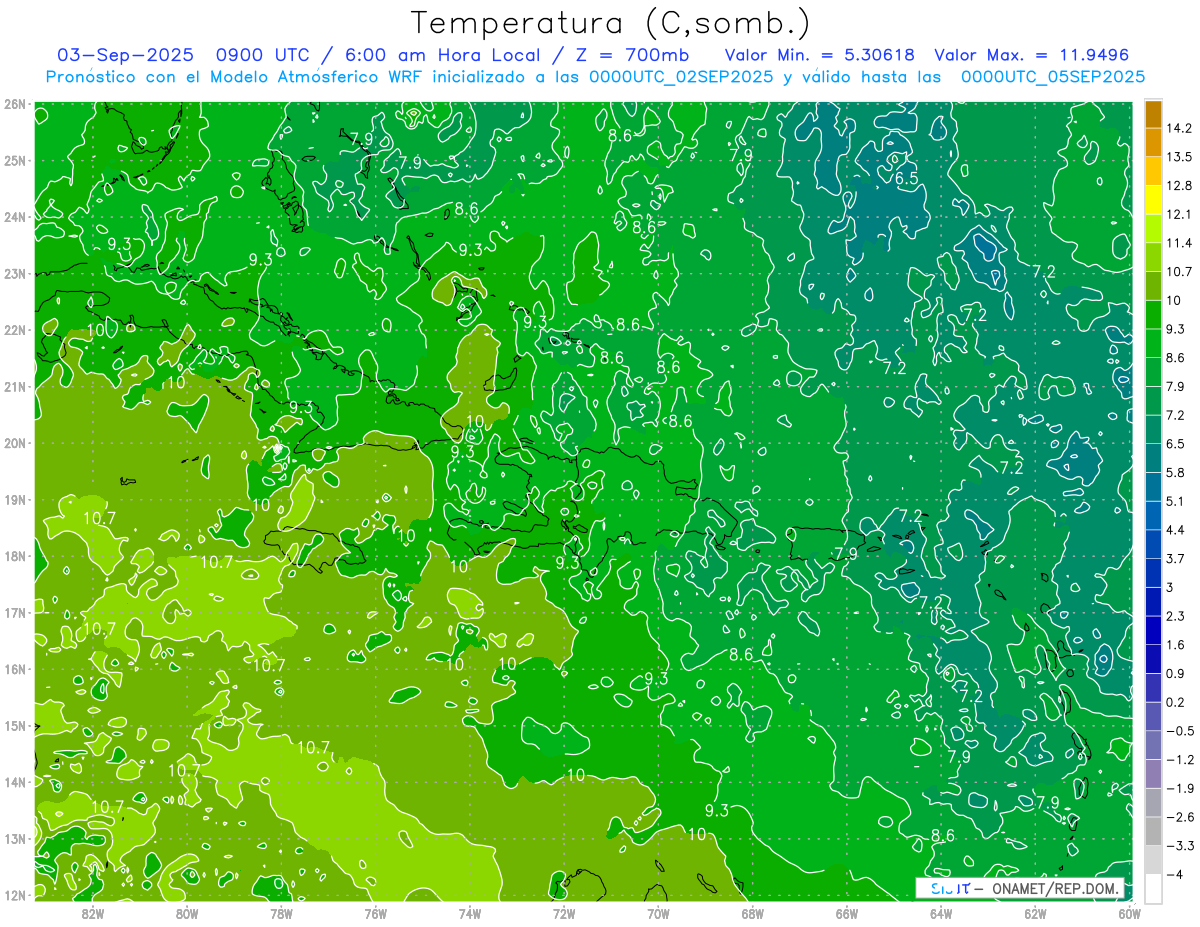Click the legend value "5.1"
This screenshot has height=927, width=1200.
[1175, 501]
